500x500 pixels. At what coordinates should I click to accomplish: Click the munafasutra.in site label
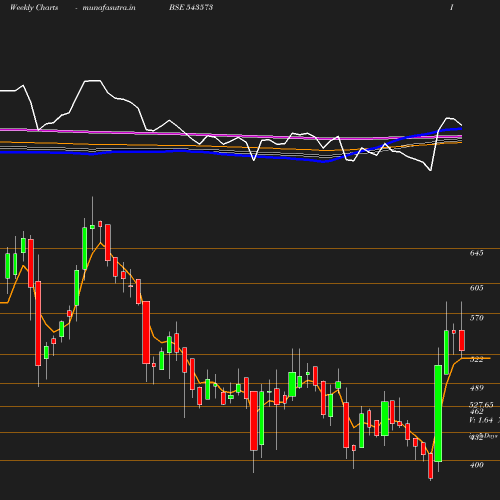coord(109,8)
